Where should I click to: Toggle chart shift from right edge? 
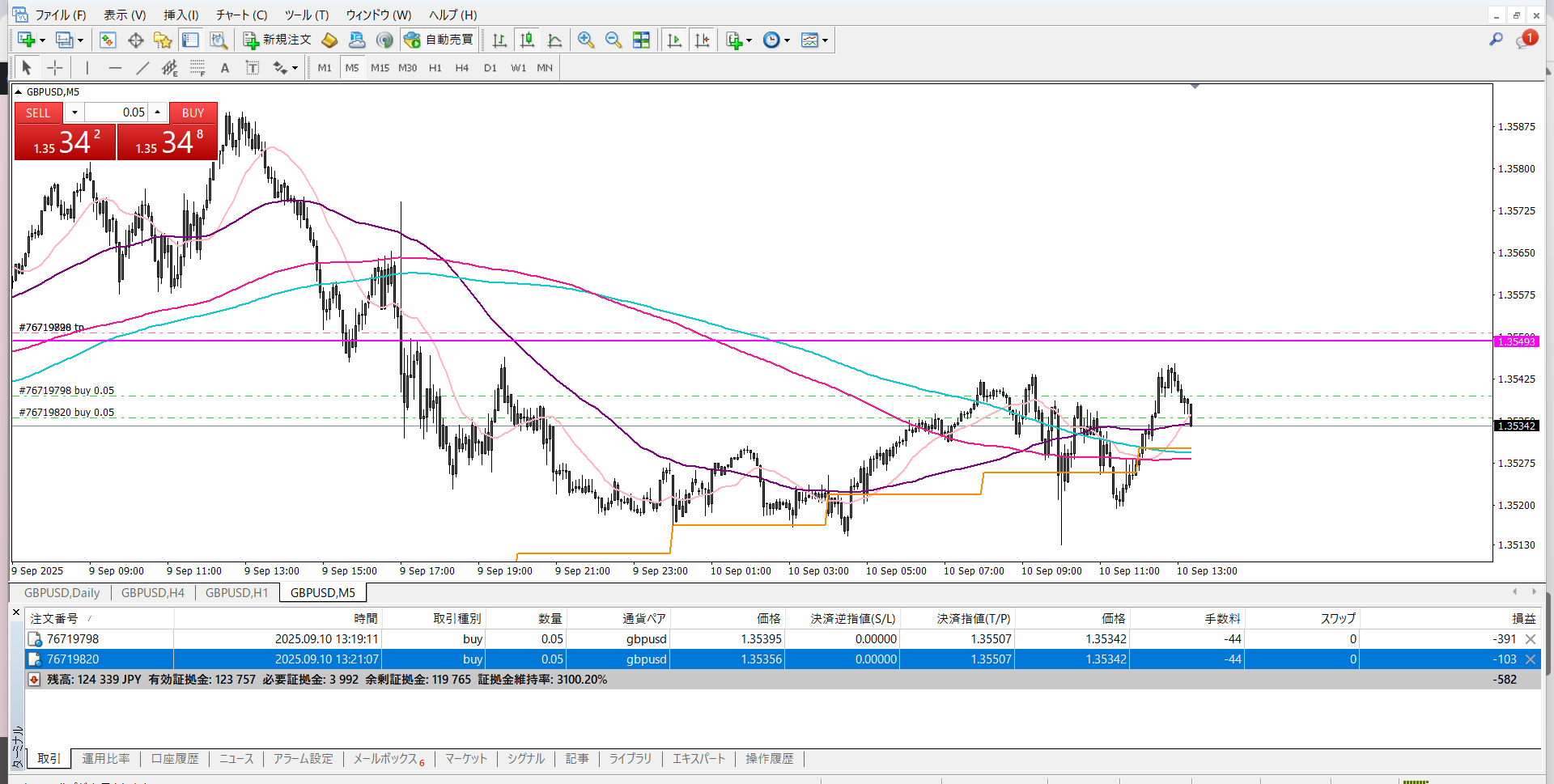point(702,40)
